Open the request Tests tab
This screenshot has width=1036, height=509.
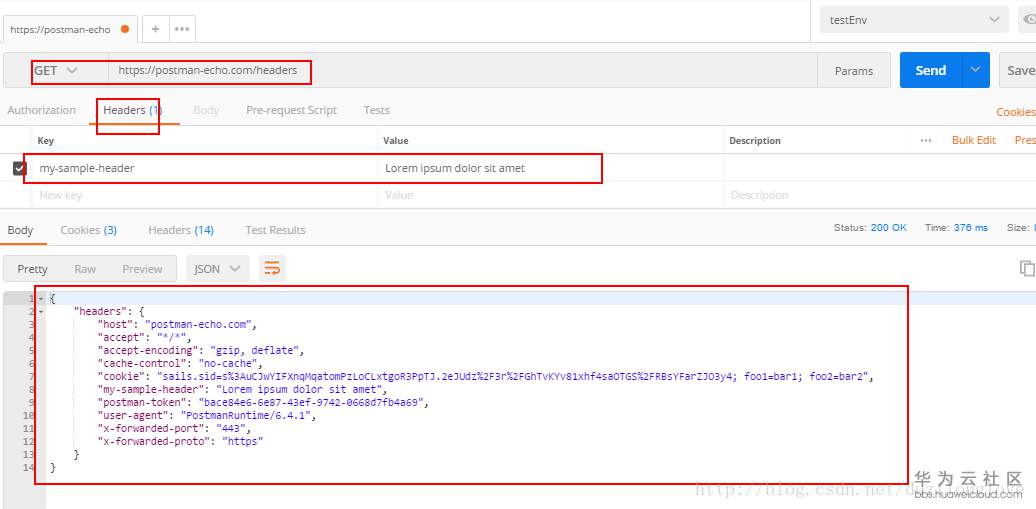point(377,110)
